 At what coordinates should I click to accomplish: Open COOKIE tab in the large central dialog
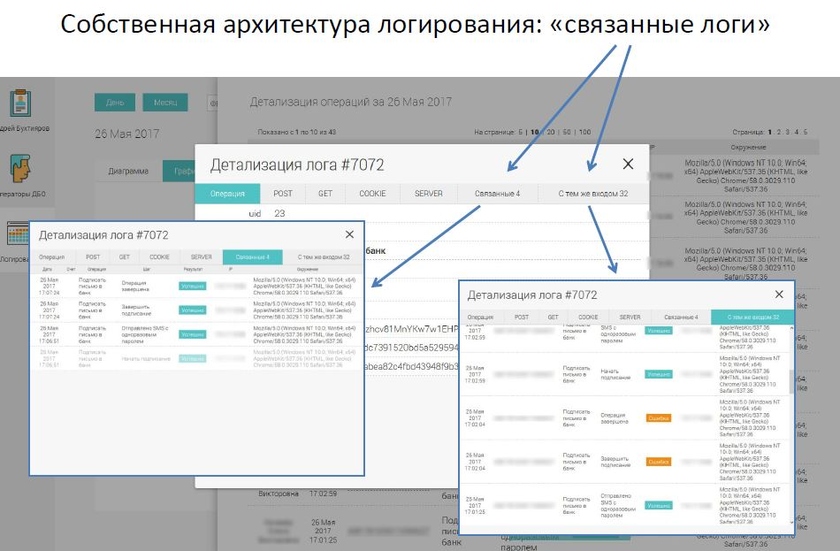[371, 193]
